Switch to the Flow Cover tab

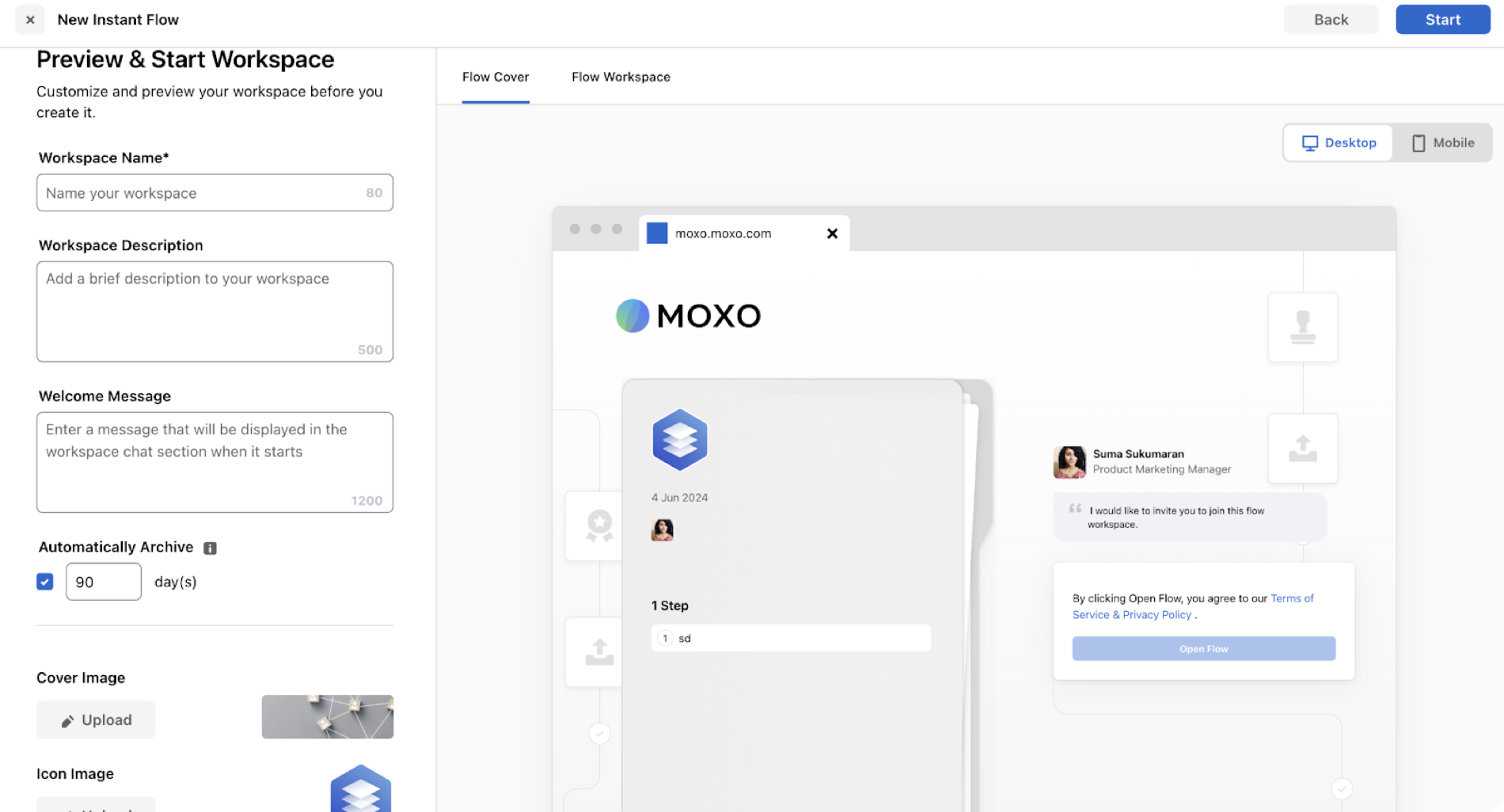(x=496, y=77)
